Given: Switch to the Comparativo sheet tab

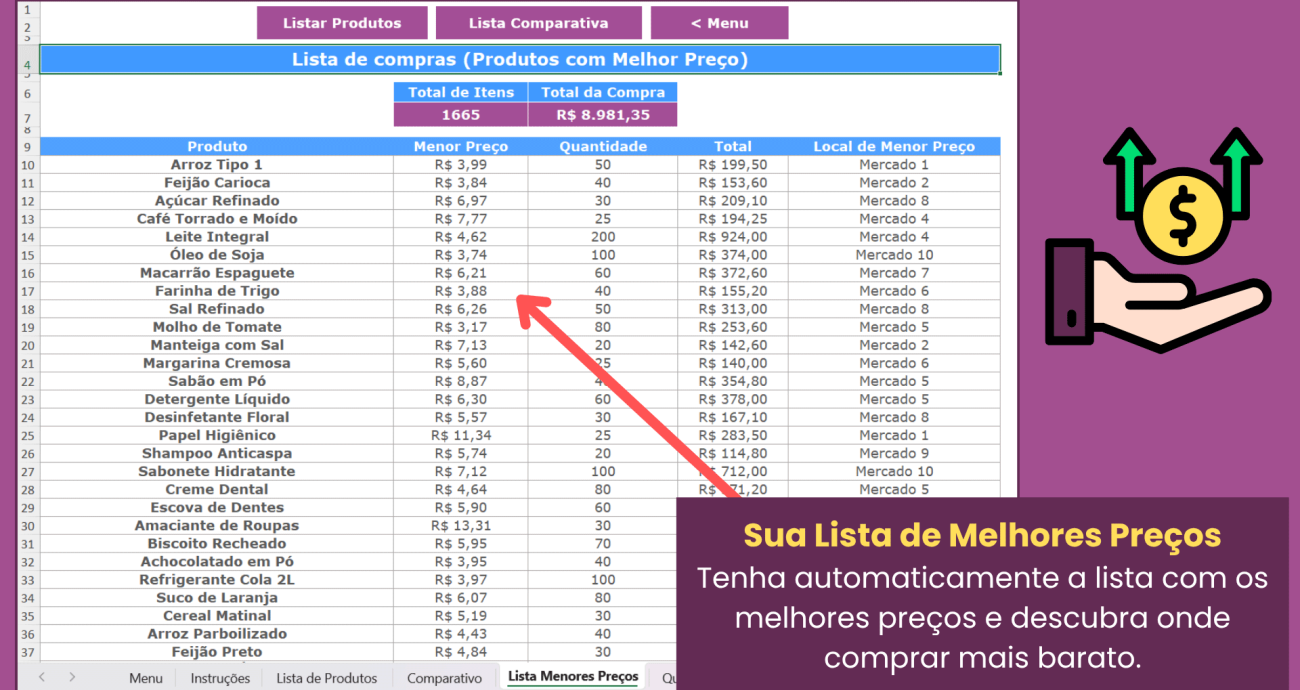Looking at the screenshot, I should [x=444, y=677].
